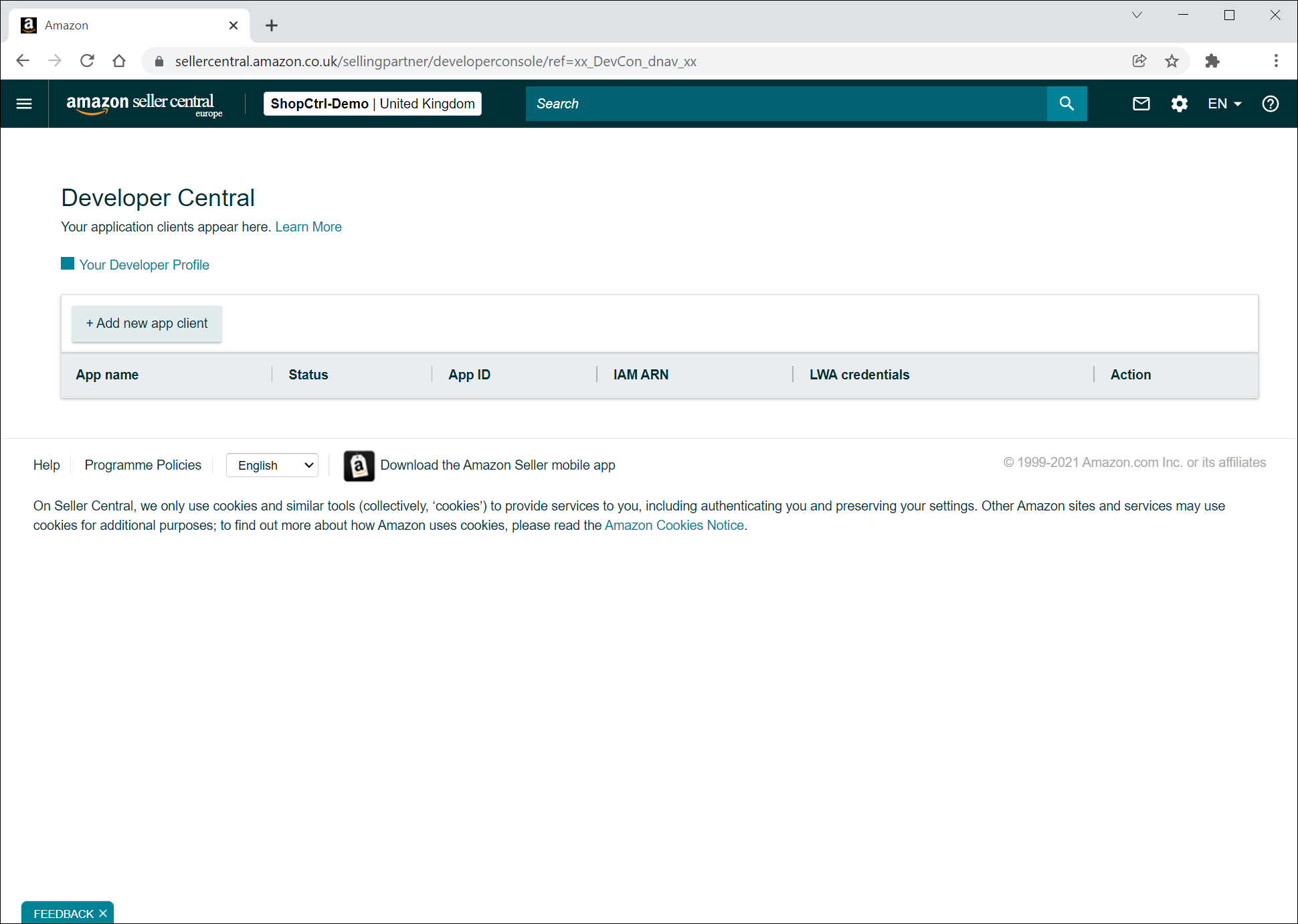This screenshot has width=1298, height=924.
Task: Click the Add new app client button
Action: (147, 324)
